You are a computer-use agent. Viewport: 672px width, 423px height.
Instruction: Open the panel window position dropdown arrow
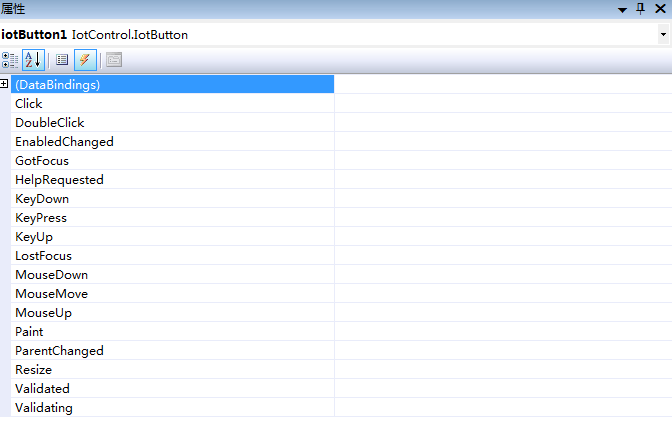point(622,10)
